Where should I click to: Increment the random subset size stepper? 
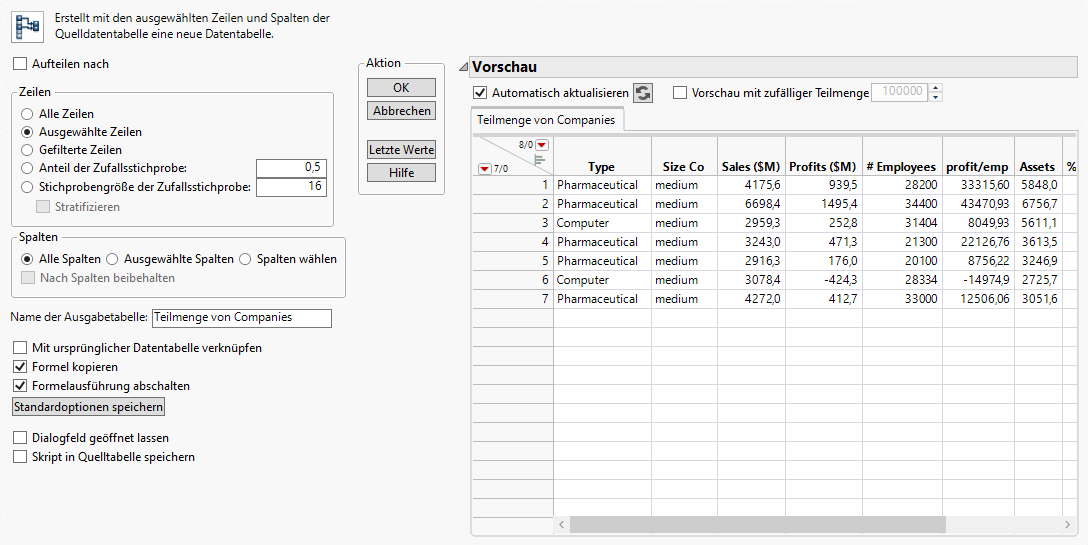[936, 88]
